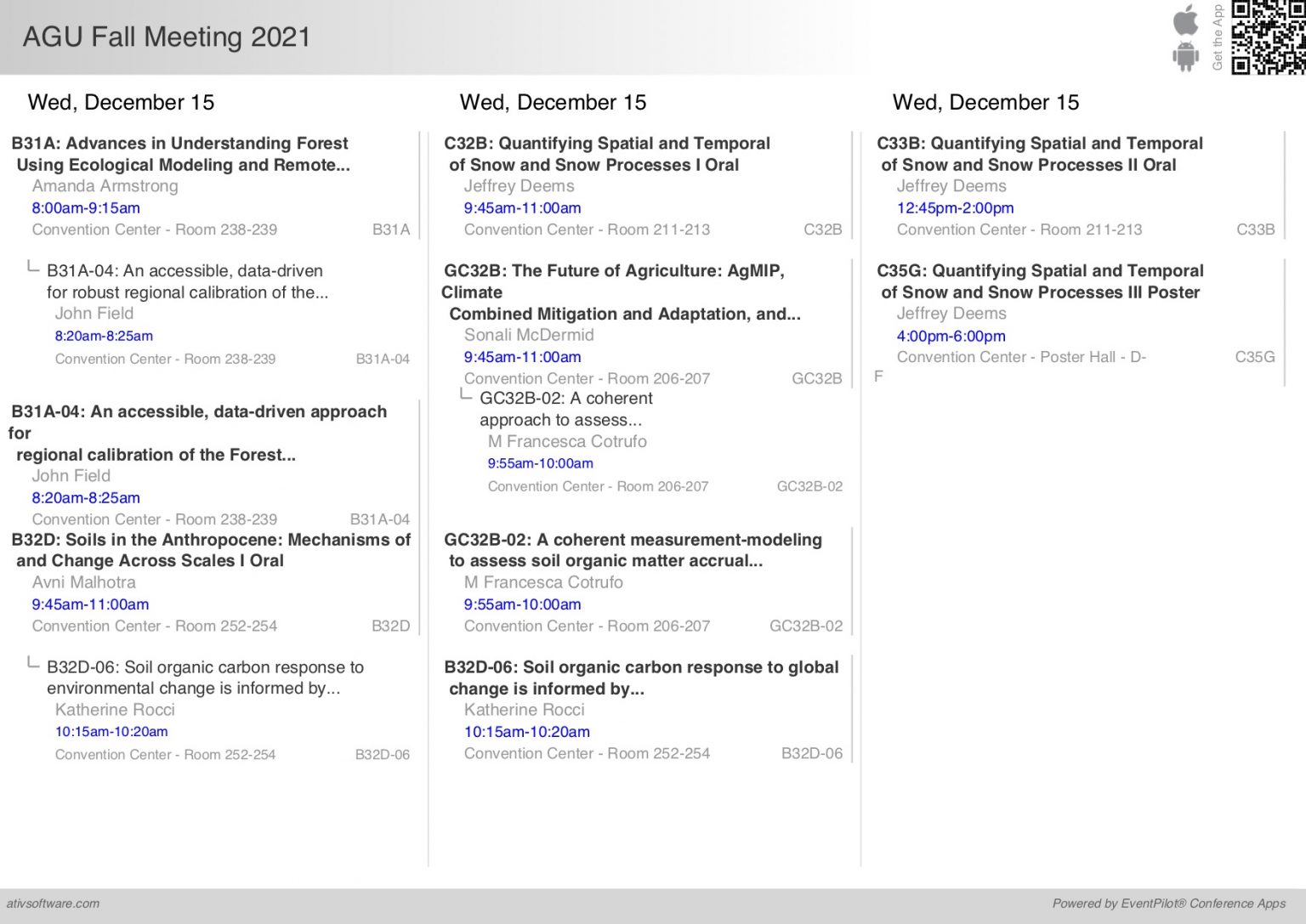This screenshot has height=924, width=1306.
Task: Open bold entry "B32D-06: Soil organic carbon response to global"
Action: click(x=641, y=677)
